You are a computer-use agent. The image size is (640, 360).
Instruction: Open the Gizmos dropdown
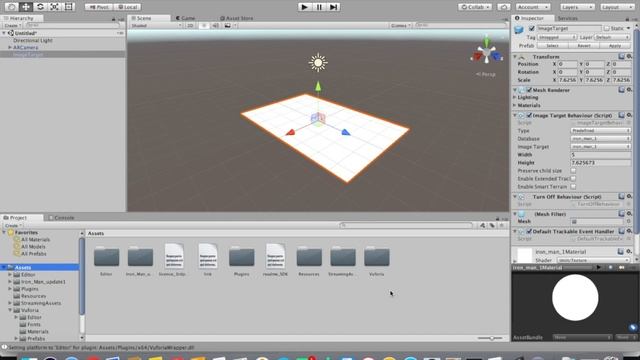(x=400, y=25)
